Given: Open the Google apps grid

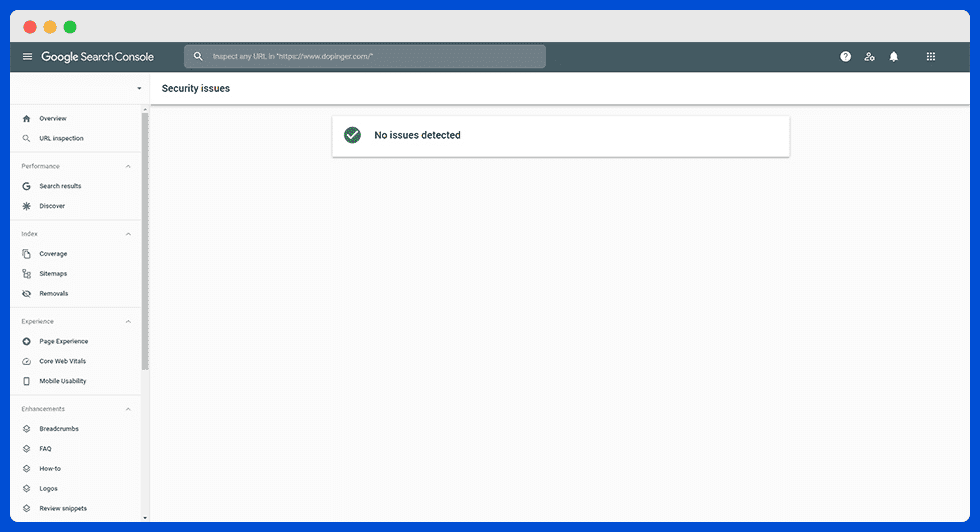Looking at the screenshot, I should [x=931, y=56].
